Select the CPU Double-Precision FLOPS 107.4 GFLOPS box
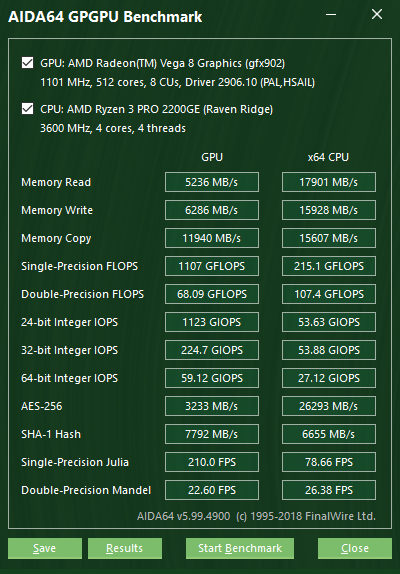 [x=329, y=294]
